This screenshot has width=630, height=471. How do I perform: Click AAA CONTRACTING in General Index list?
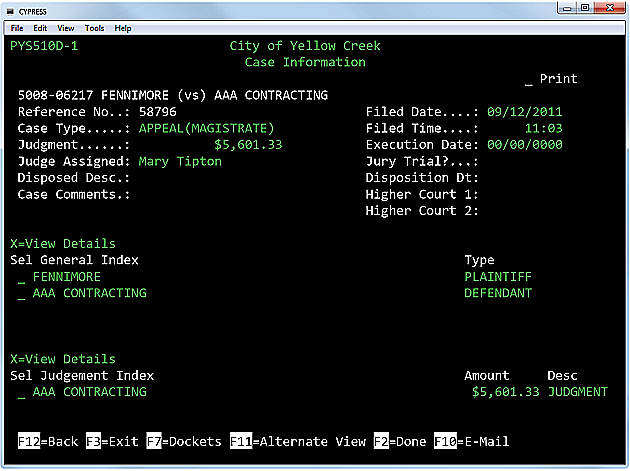(x=90, y=293)
